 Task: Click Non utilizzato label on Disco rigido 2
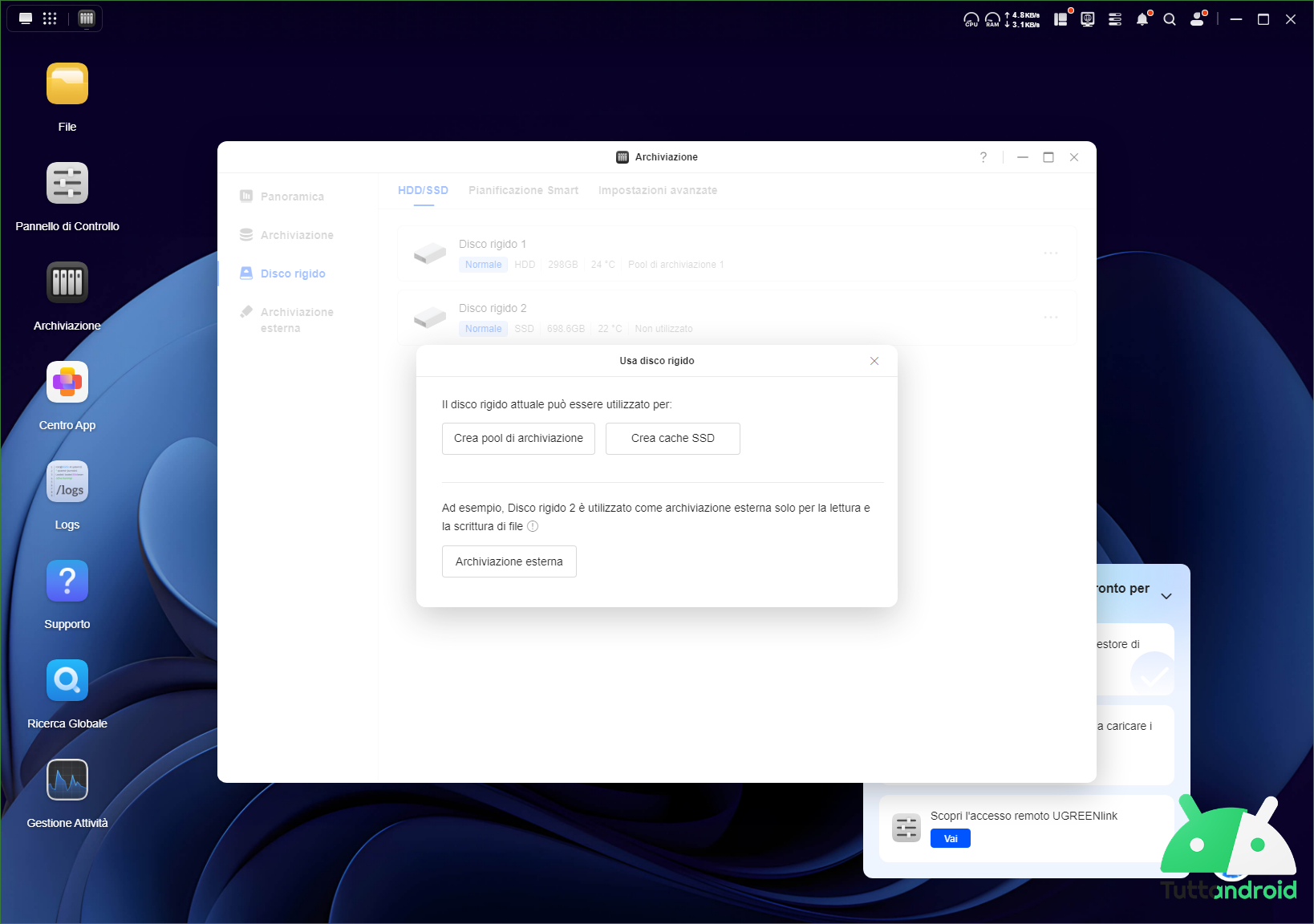pos(663,329)
